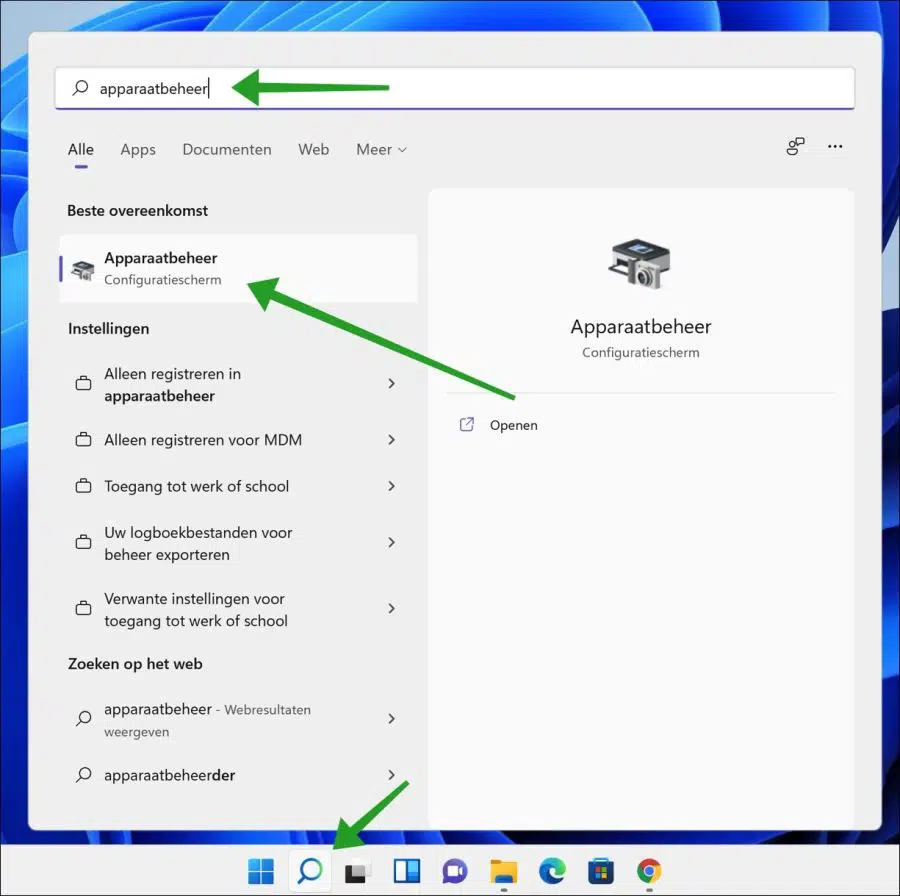
Task: Click the Apparaatbeheer icon in best match
Action: point(83,269)
